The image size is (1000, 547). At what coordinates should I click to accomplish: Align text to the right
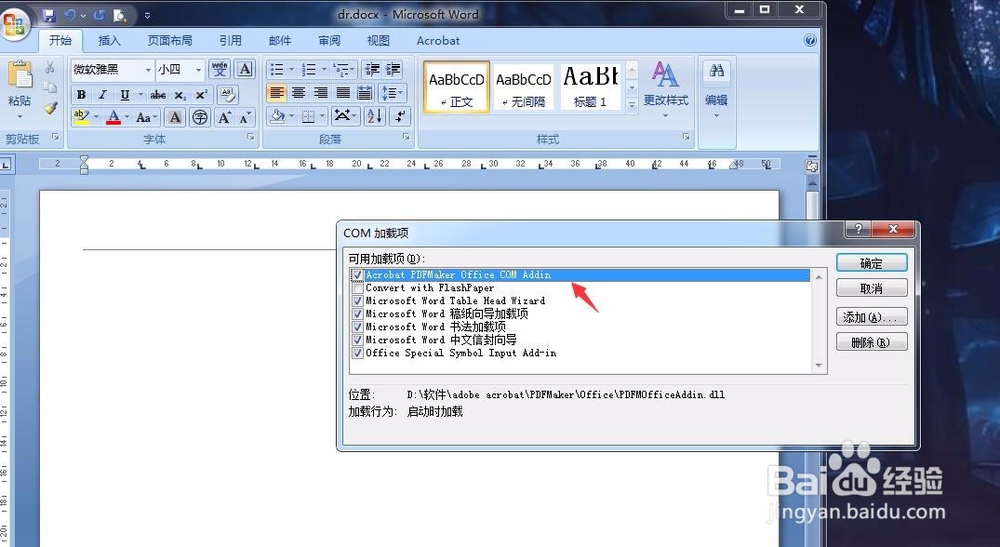[x=320, y=93]
